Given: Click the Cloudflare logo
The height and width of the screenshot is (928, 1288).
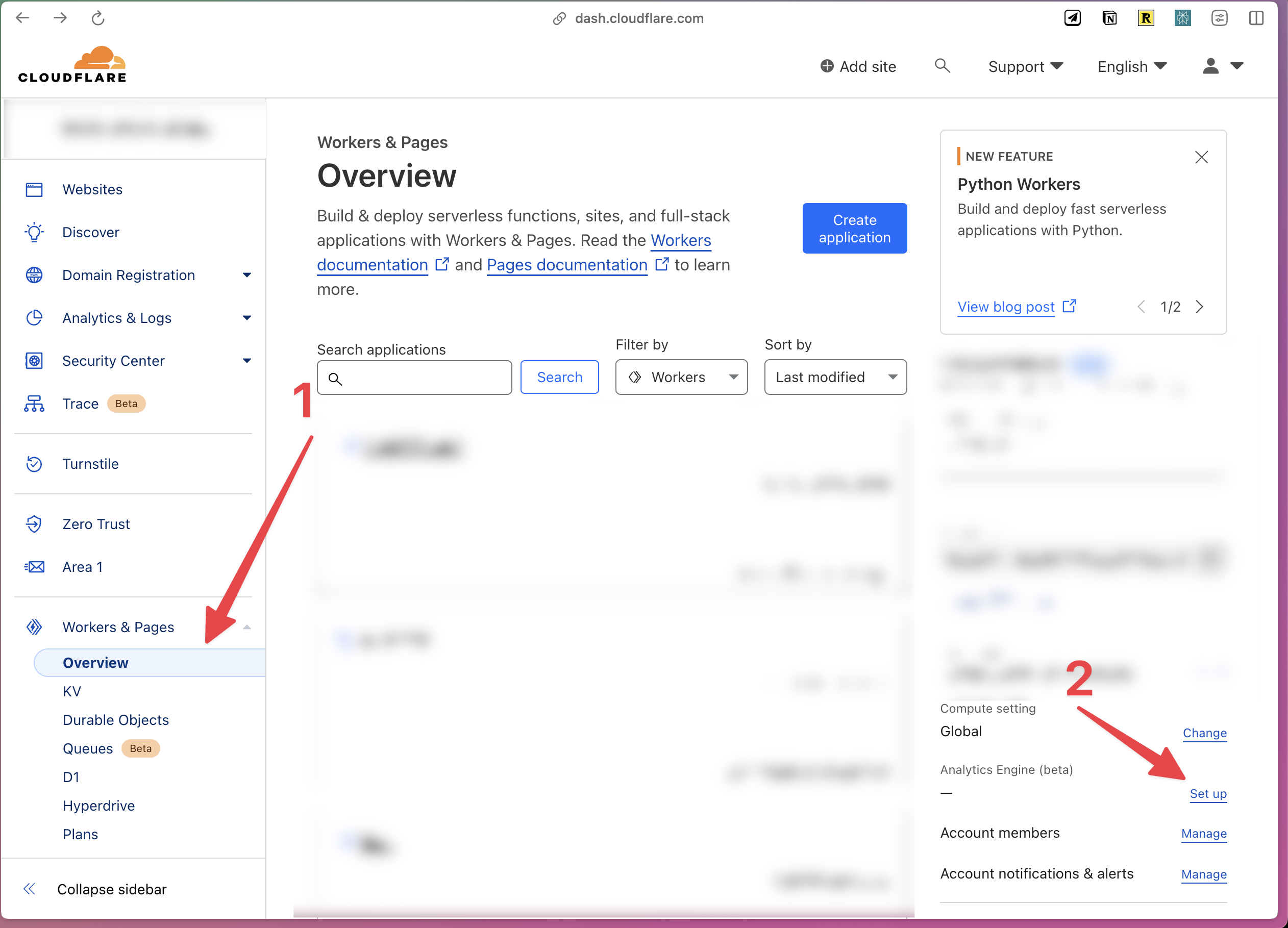Looking at the screenshot, I should [x=72, y=65].
